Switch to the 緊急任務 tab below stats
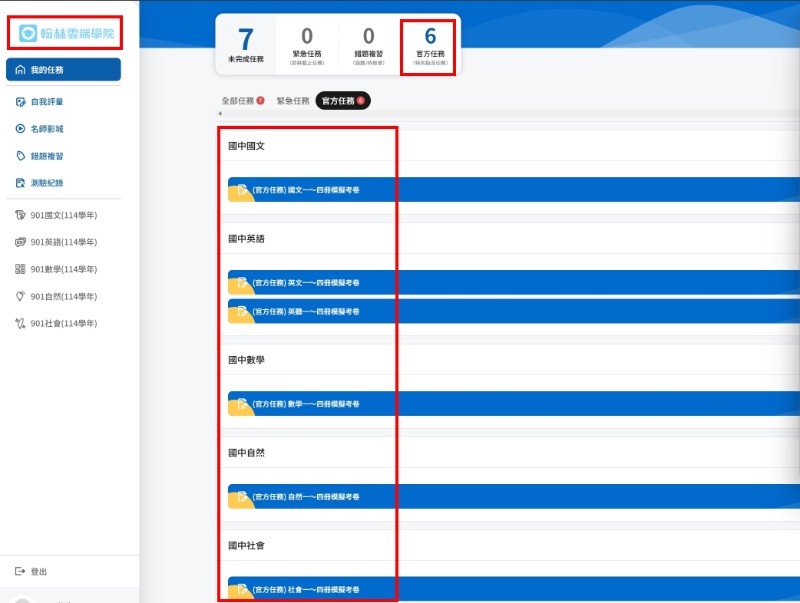Screen dimensions: 800x603 click(x=293, y=101)
